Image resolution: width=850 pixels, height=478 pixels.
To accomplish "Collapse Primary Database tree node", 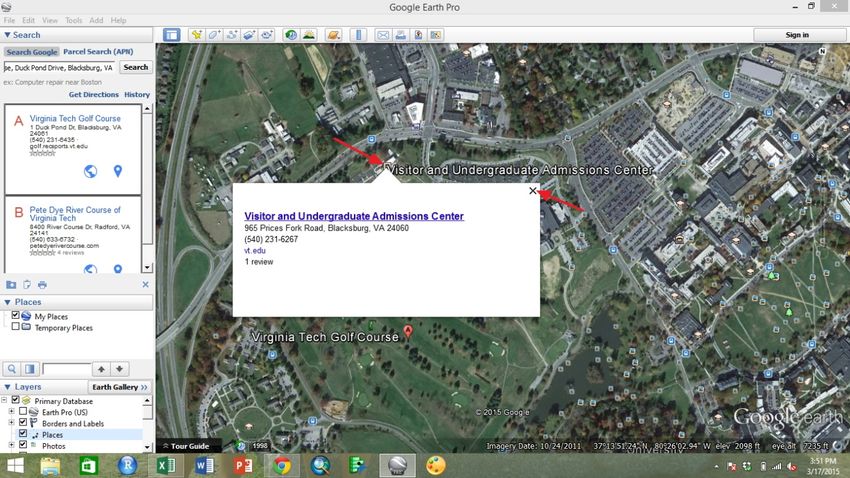I will 4,401.
